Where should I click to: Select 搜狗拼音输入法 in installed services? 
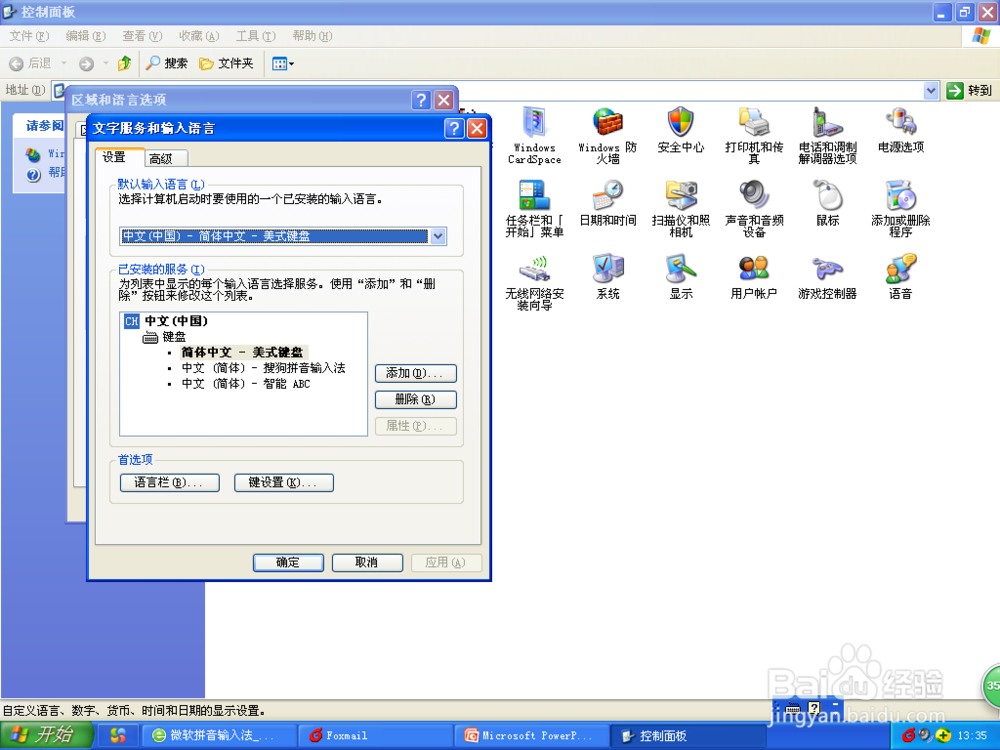[x=263, y=368]
